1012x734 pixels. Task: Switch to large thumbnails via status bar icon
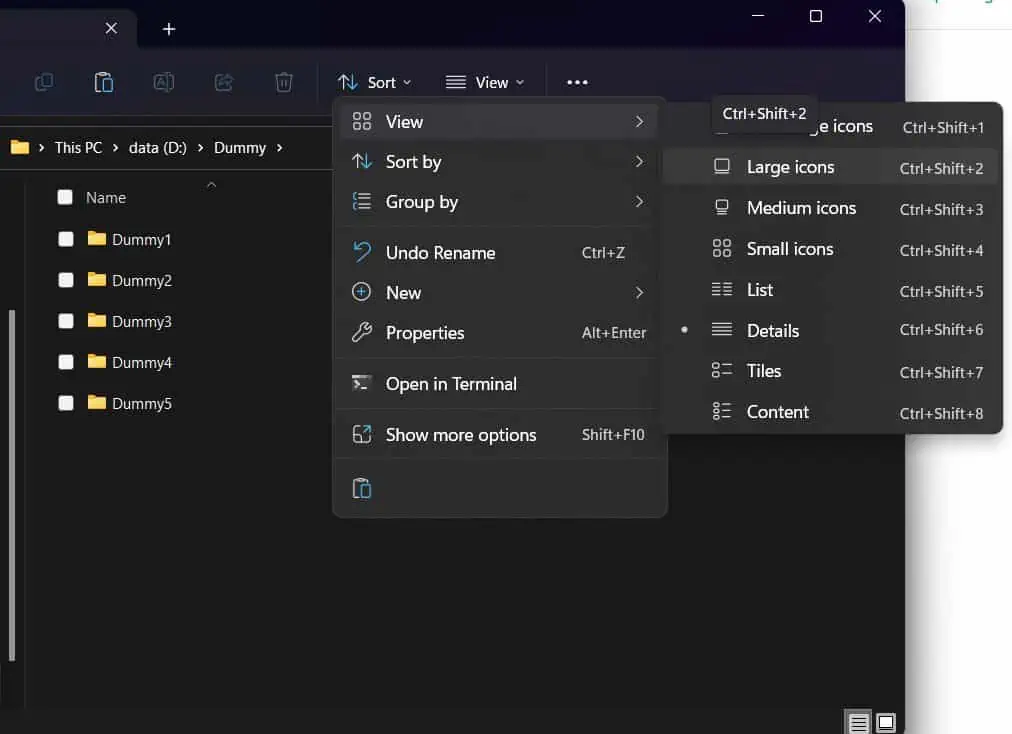(x=884, y=721)
